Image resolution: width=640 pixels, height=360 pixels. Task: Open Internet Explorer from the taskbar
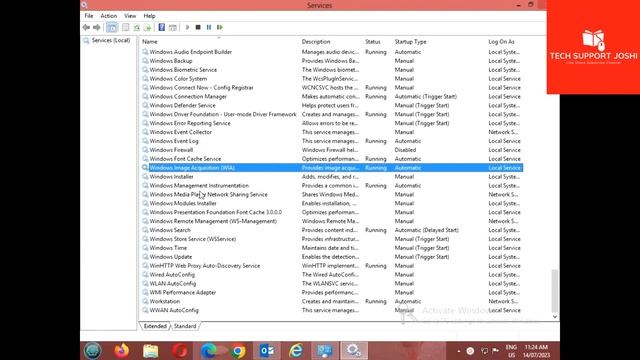point(296,351)
